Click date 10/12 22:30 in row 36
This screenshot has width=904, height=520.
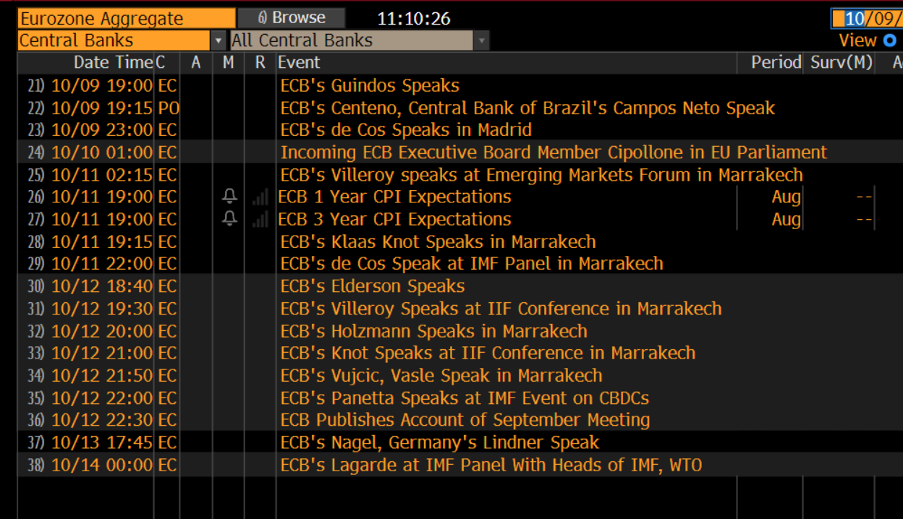(x=102, y=420)
